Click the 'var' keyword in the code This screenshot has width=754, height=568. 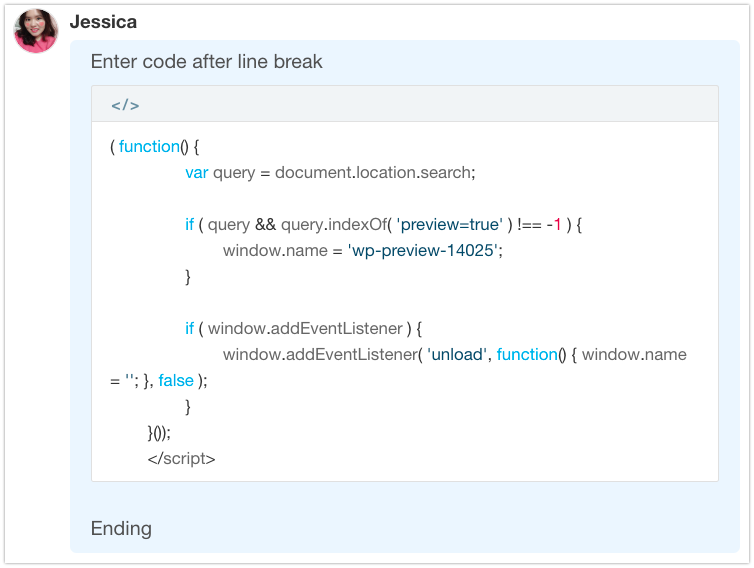point(197,172)
